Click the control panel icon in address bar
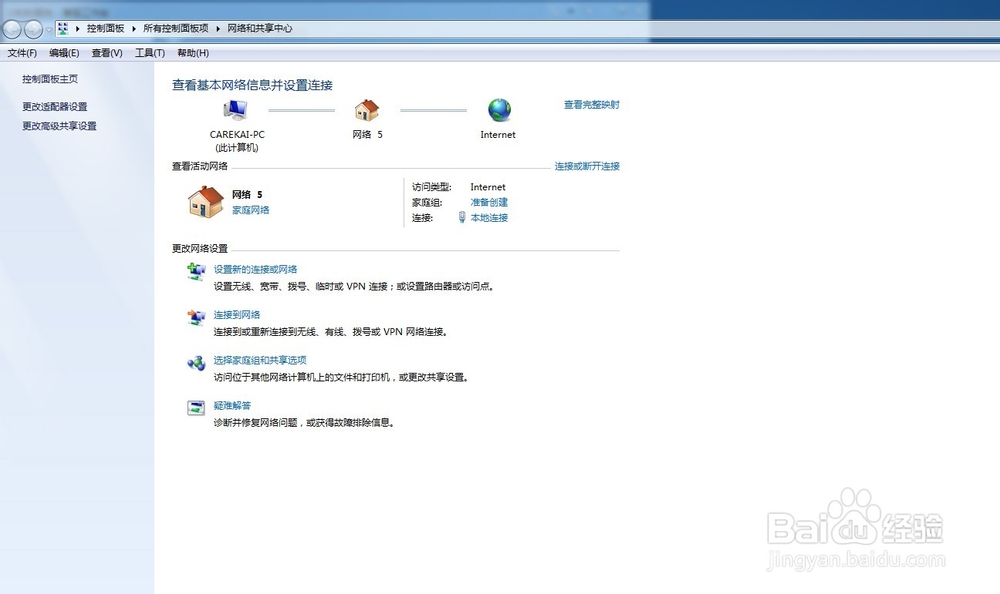Screen dimensions: 1000x594 [x=62, y=28]
